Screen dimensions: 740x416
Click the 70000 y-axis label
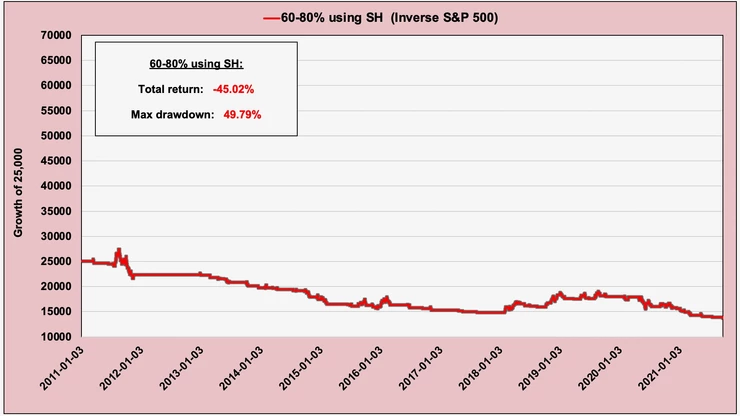click(x=56, y=35)
